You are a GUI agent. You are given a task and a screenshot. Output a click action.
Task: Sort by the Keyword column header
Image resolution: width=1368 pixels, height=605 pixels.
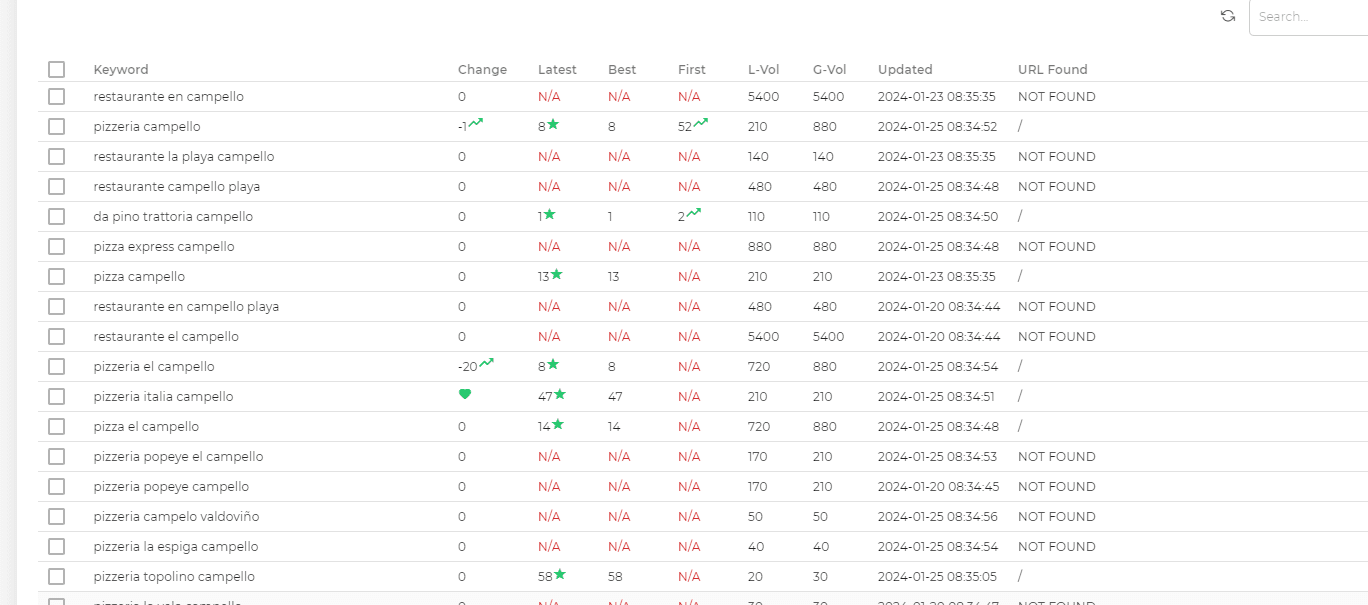(121, 70)
